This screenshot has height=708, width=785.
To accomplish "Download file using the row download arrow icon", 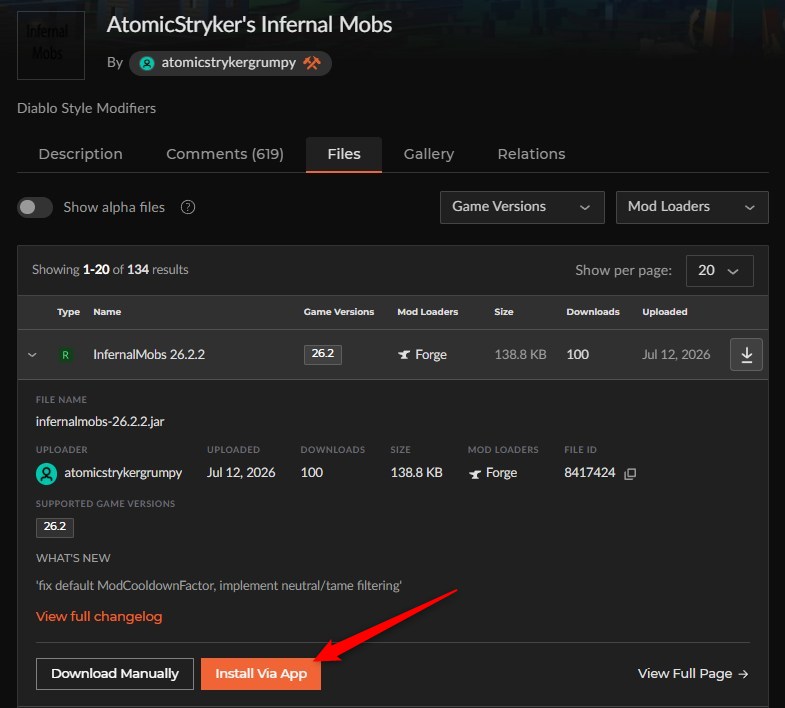I will coord(746,355).
